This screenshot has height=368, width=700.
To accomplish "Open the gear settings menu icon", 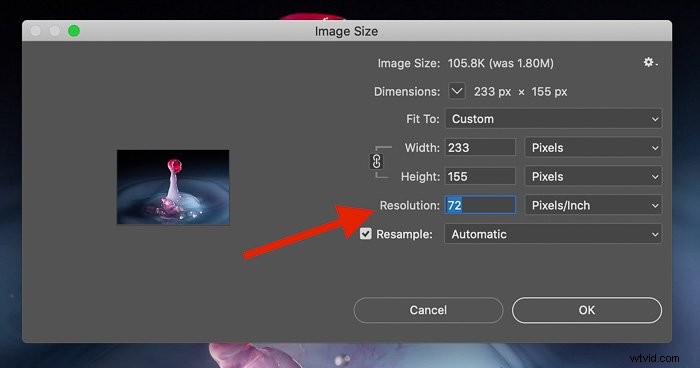I will (650, 63).
